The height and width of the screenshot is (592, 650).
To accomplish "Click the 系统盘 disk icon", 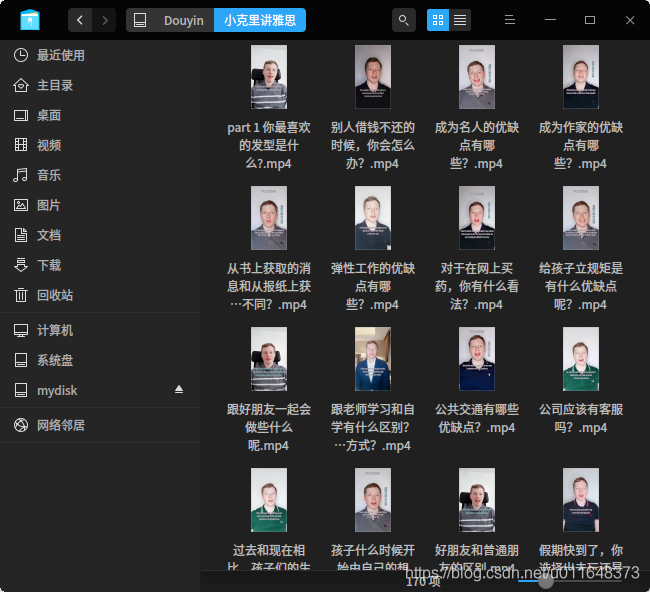I will click(x=21, y=360).
